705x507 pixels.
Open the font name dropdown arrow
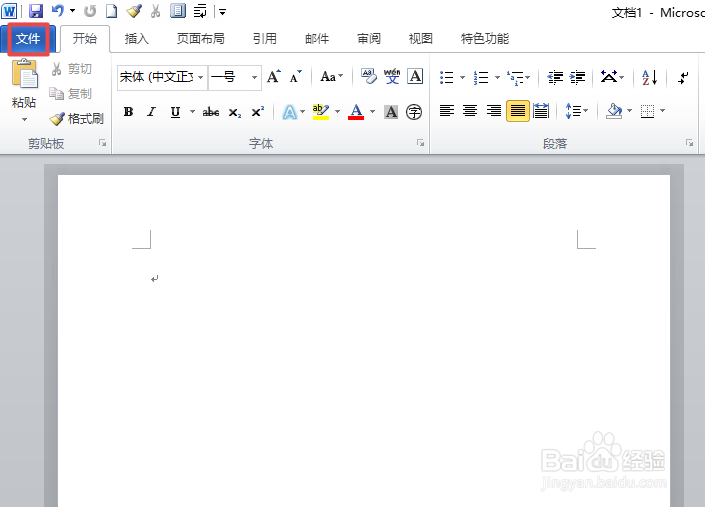pos(201,77)
